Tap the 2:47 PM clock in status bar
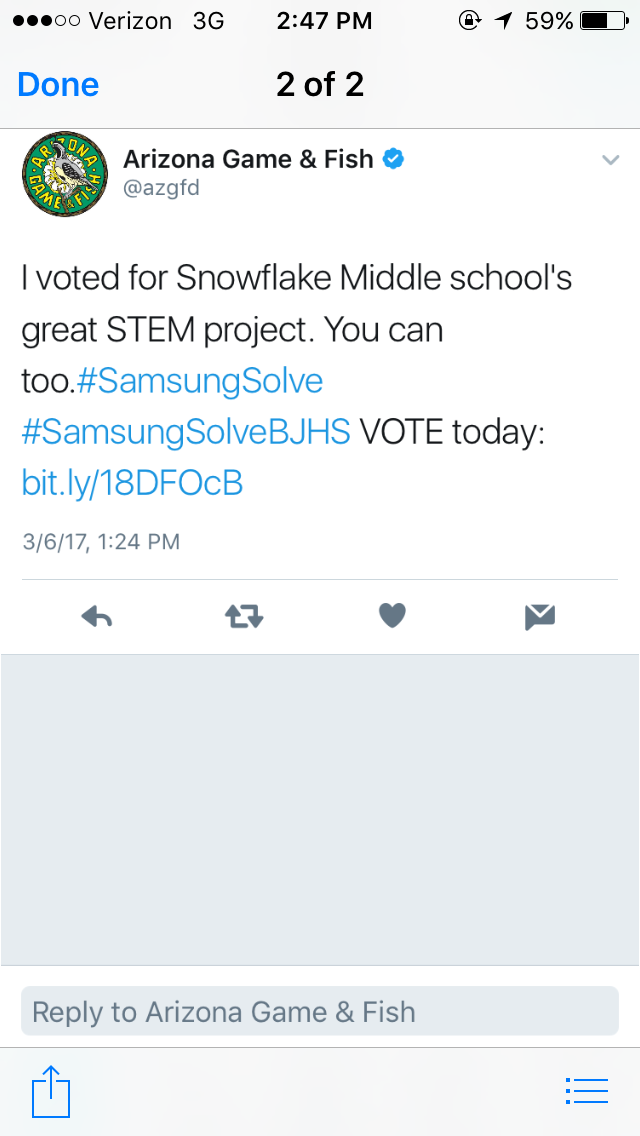Screen dimensions: 640x1136 click(x=324, y=21)
